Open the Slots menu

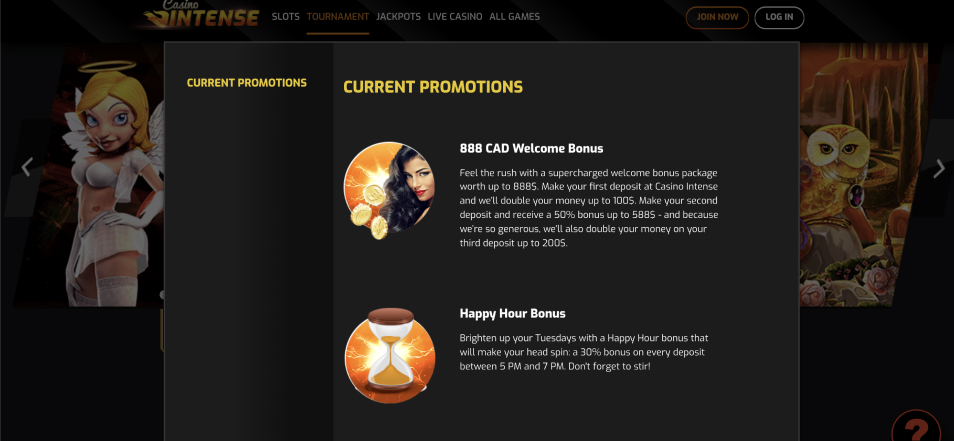[285, 17]
